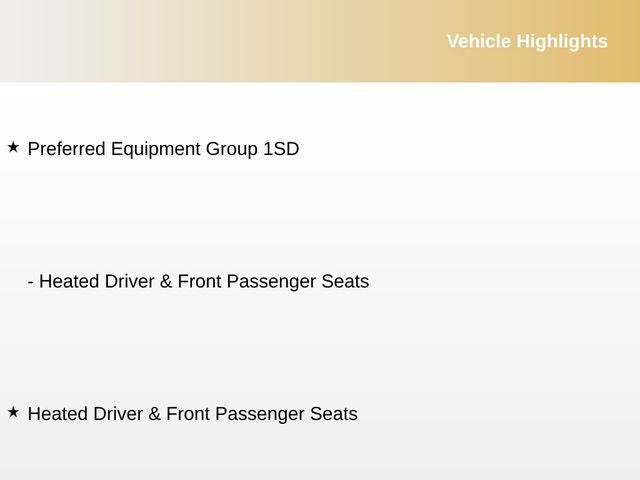Image resolution: width=640 pixels, height=480 pixels.
Task: Click the star bullet beside Preferred Equipment Group
Action: pyautogui.click(x=13, y=147)
